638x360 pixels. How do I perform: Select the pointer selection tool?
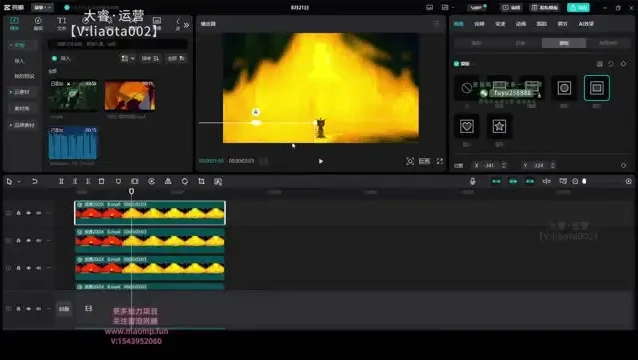pyautogui.click(x=9, y=181)
